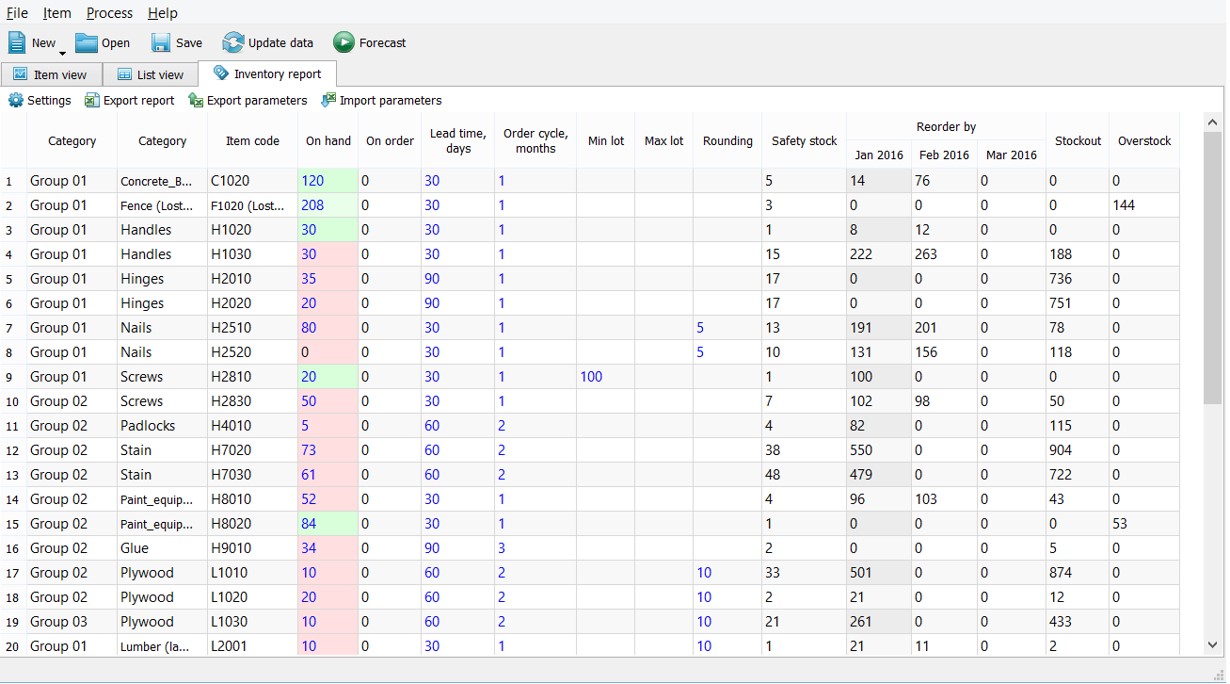The width and height of the screenshot is (1230, 684).
Task: Click the Export parameters icon
Action: point(196,101)
